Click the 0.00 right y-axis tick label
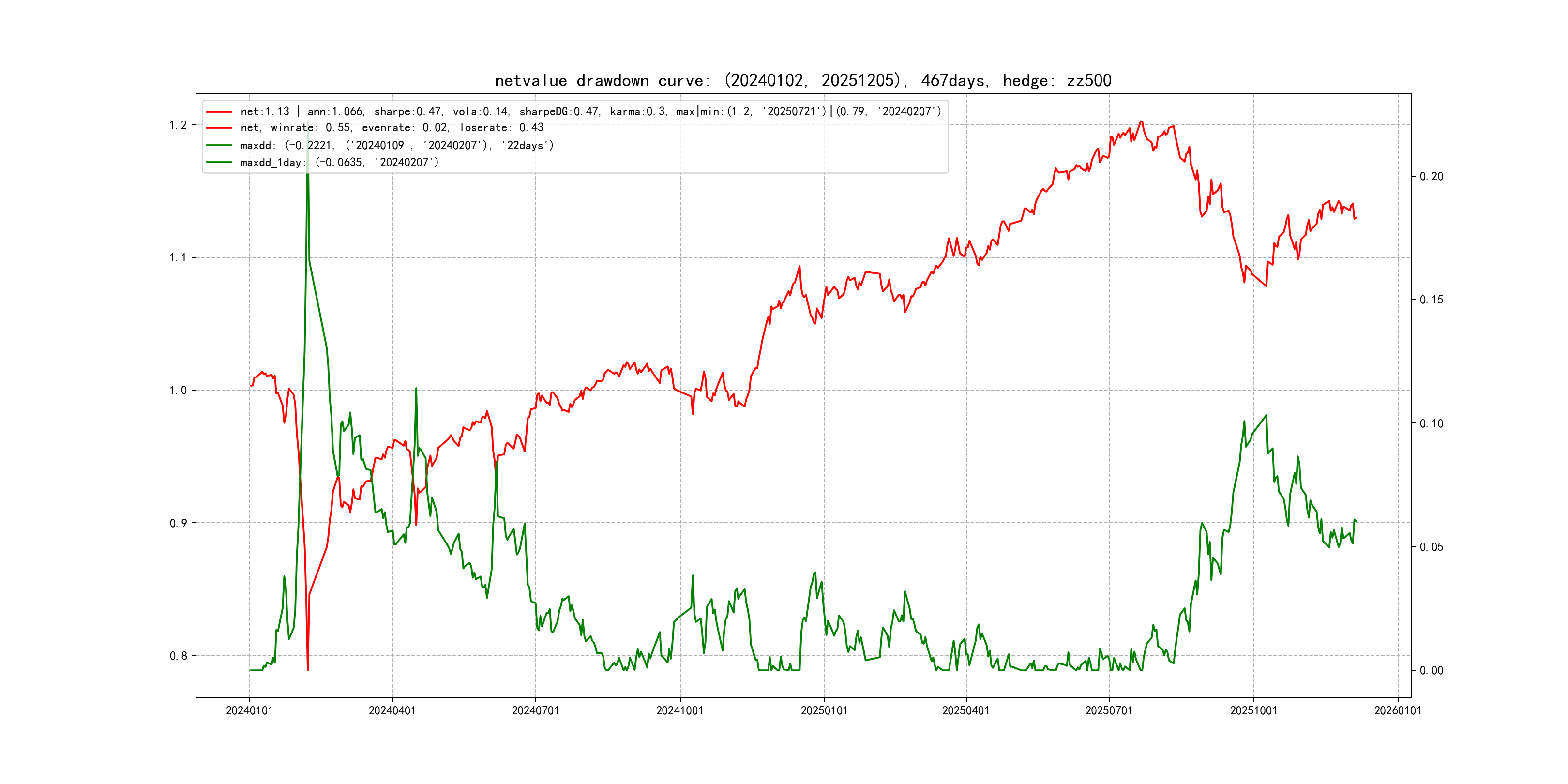This screenshot has width=1568, height=784. pos(1431,671)
